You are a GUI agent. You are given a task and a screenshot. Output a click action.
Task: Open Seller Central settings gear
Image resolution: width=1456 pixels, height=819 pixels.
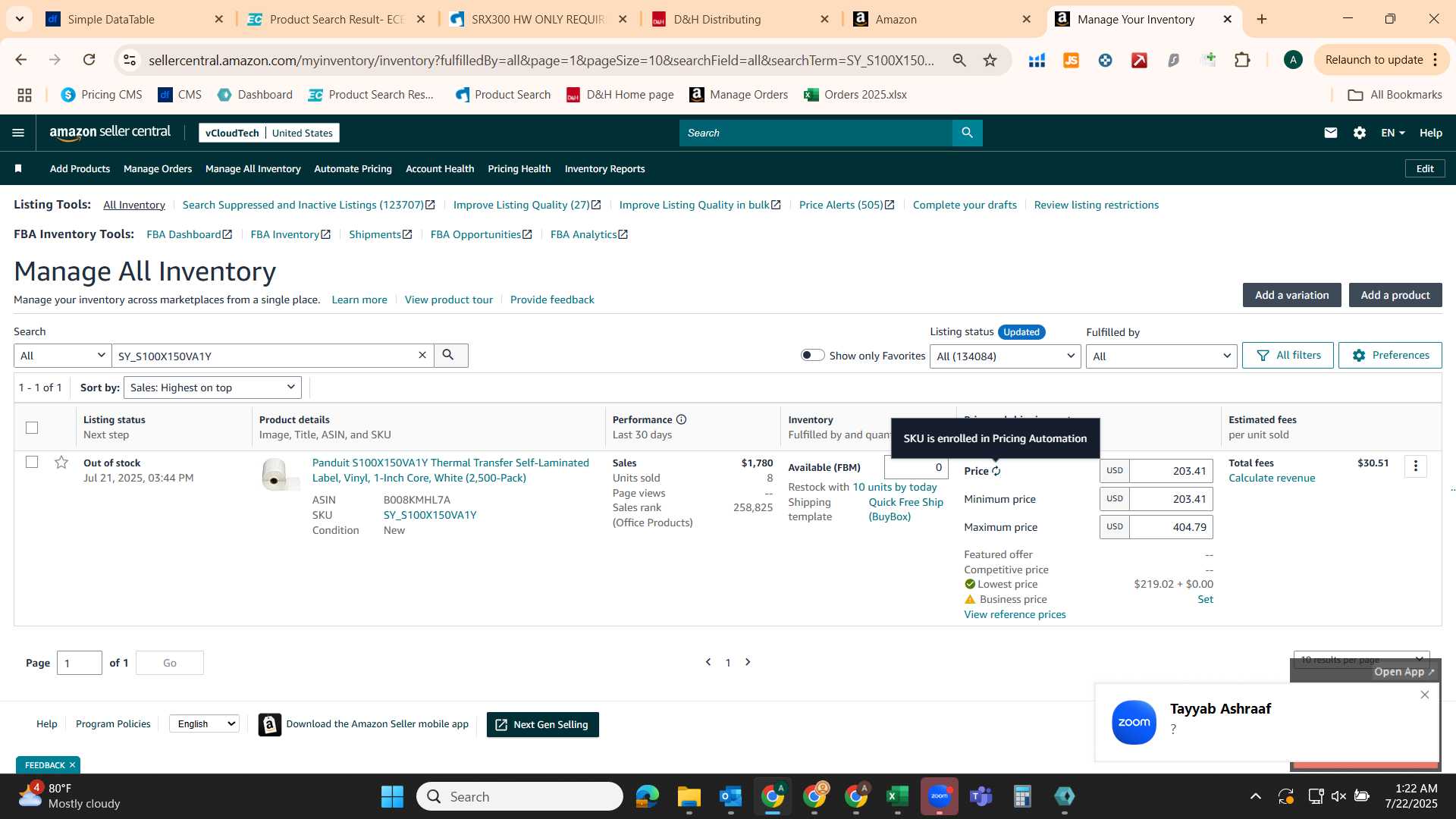pyautogui.click(x=1360, y=133)
